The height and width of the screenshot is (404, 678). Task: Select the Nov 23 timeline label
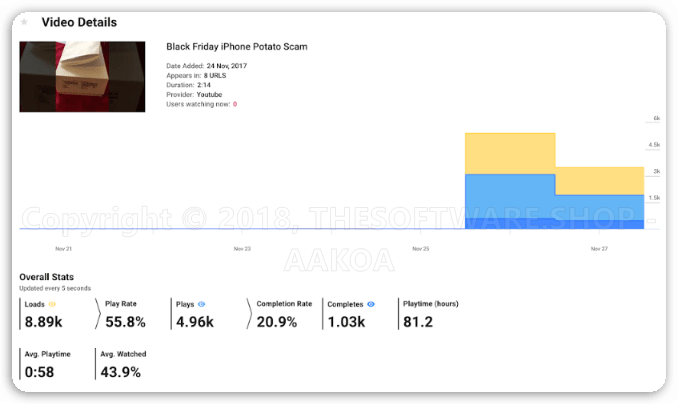[x=242, y=248]
